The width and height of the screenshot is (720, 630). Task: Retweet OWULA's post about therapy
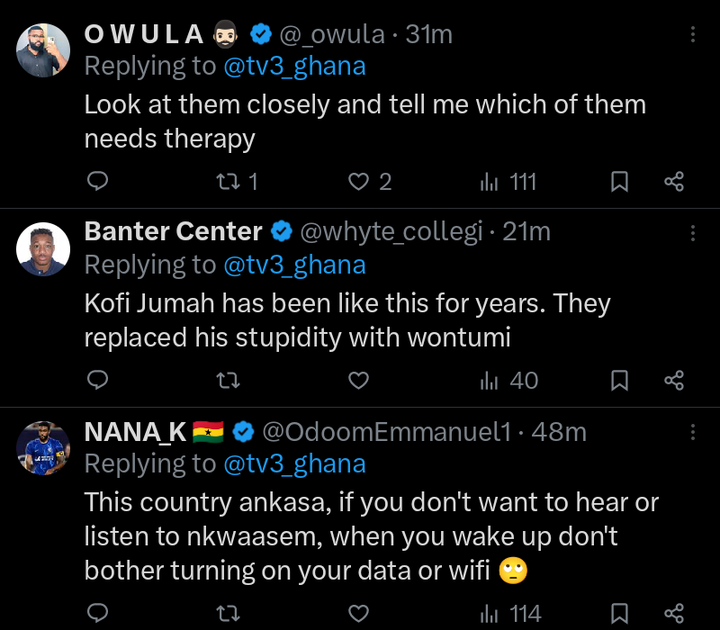click(229, 181)
